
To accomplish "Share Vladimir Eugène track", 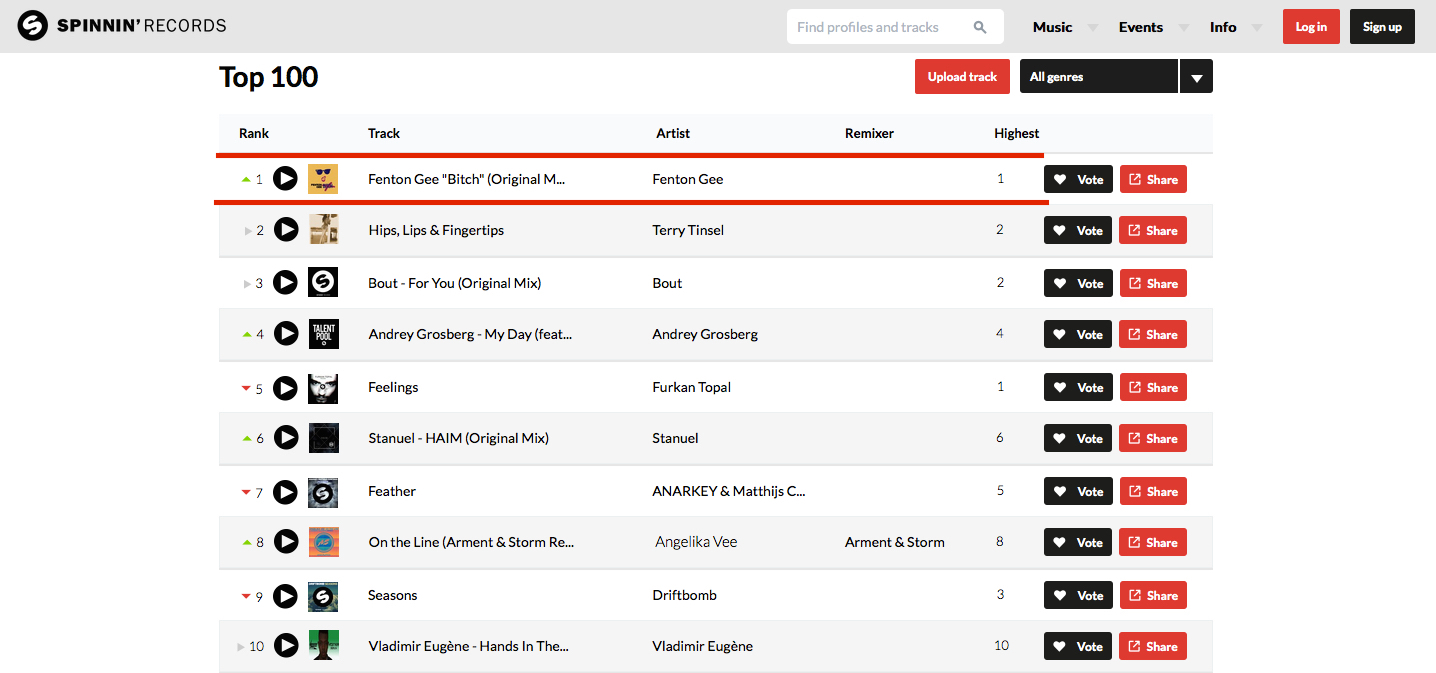I will point(1153,646).
